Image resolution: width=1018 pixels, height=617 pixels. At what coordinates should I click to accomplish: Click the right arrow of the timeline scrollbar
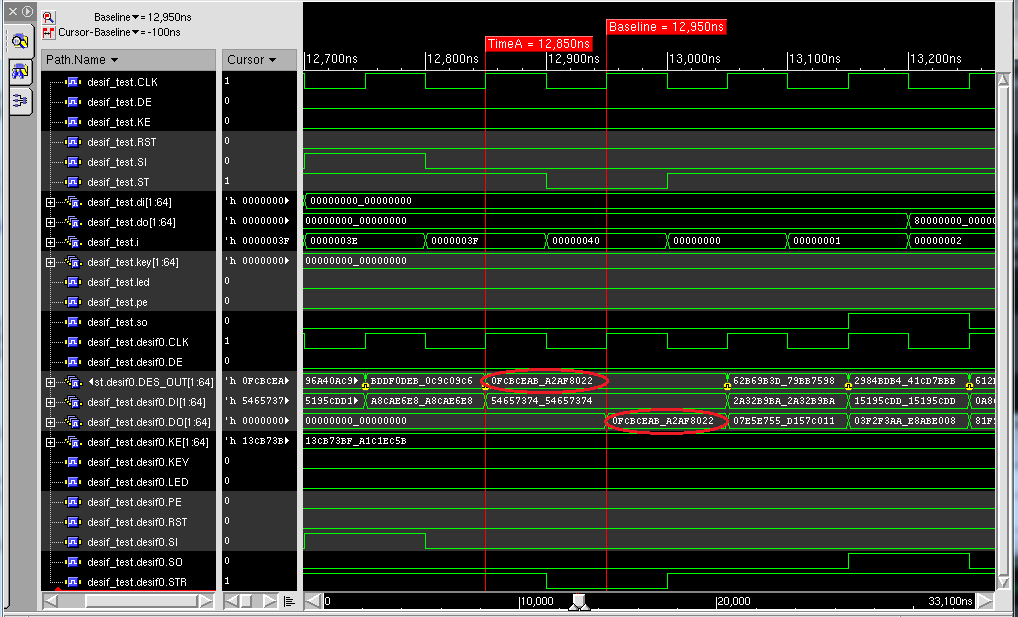pyautogui.click(x=986, y=601)
